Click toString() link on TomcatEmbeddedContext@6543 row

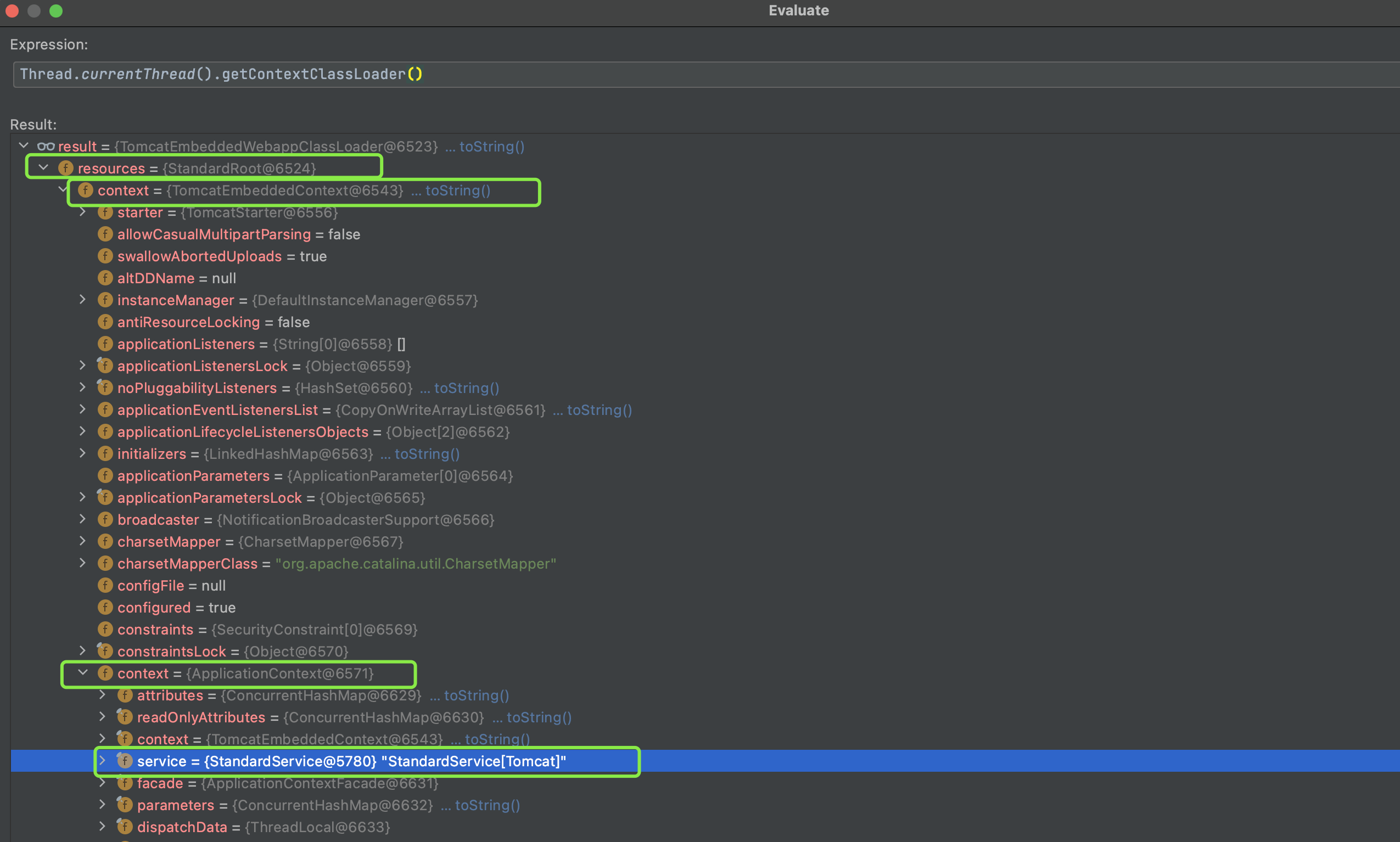[x=457, y=190]
